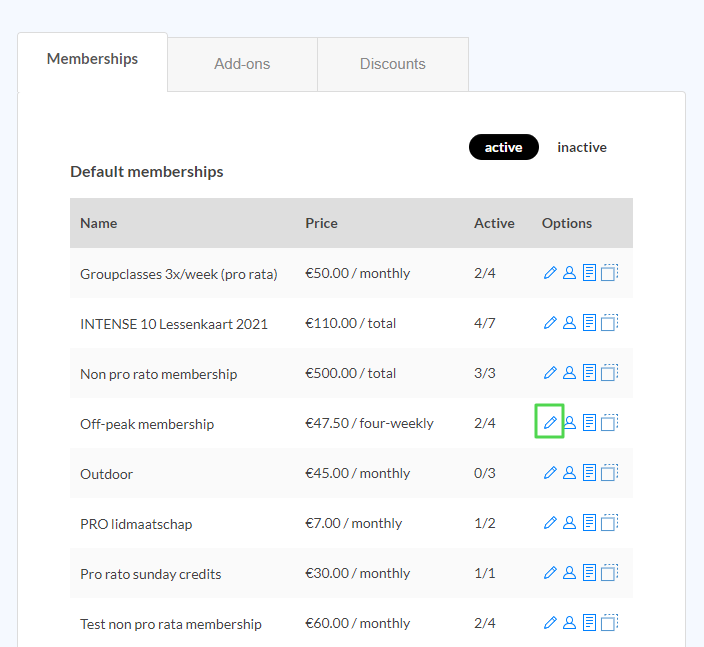704x647 pixels.
Task: View members icon in Outdoor row
Action: [569, 473]
